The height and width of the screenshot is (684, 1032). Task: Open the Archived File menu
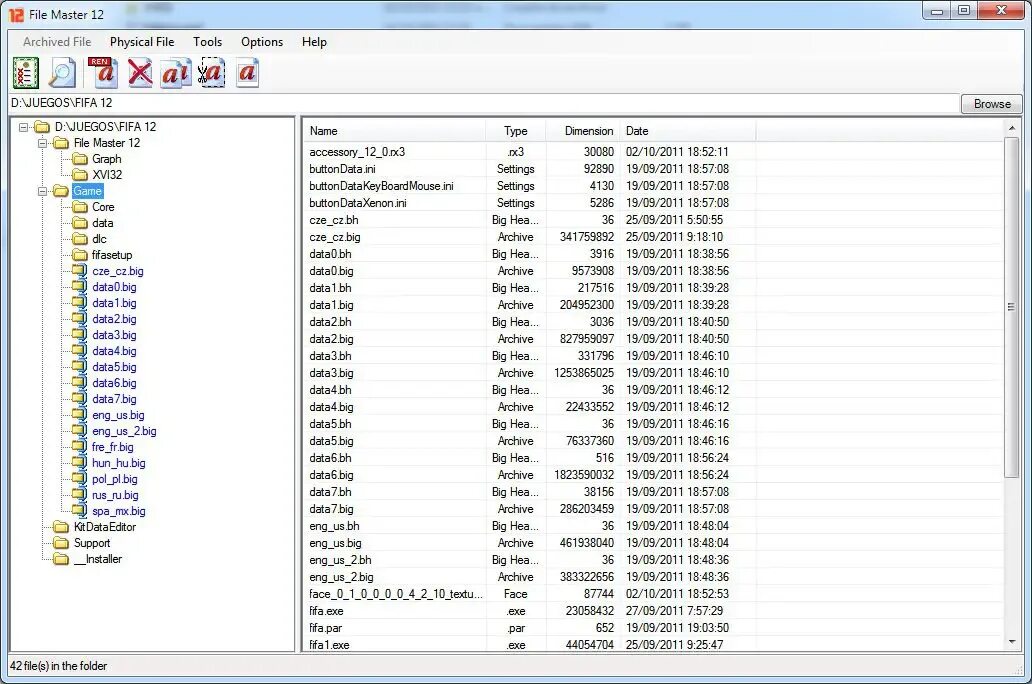click(57, 41)
